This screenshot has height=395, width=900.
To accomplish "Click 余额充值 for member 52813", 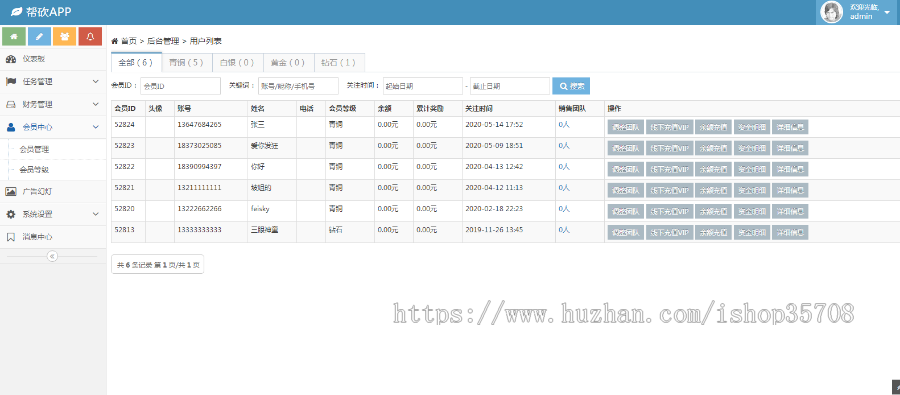I will click(713, 233).
